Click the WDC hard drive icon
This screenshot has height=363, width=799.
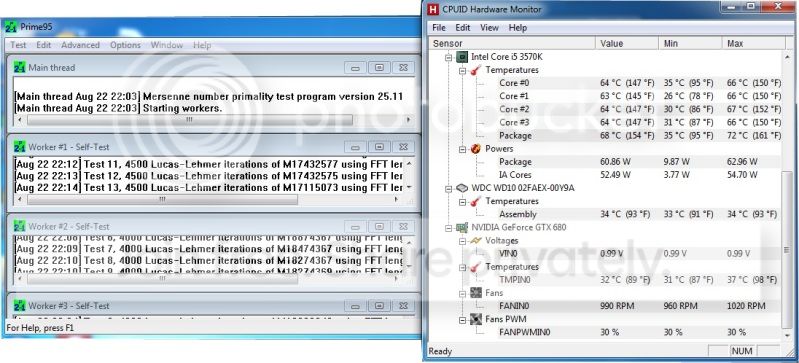click(x=462, y=188)
